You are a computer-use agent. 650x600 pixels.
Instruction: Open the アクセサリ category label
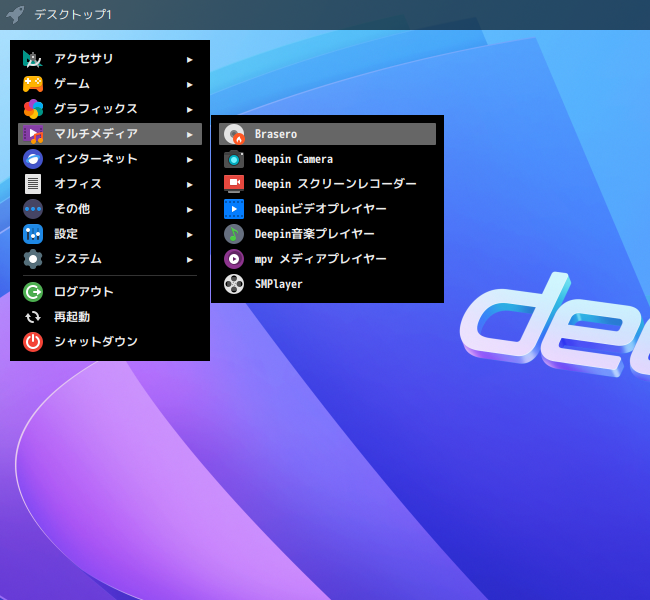[x=84, y=59]
